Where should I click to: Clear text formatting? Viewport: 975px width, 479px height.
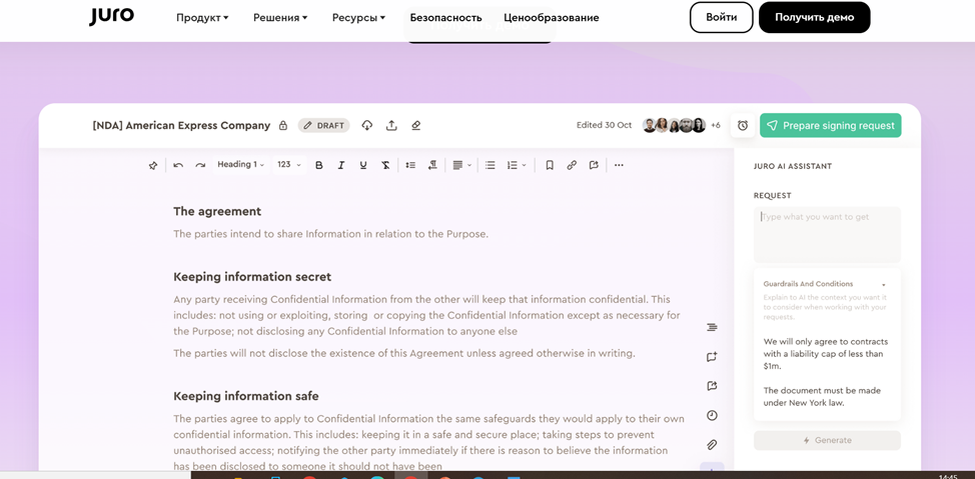pos(386,165)
